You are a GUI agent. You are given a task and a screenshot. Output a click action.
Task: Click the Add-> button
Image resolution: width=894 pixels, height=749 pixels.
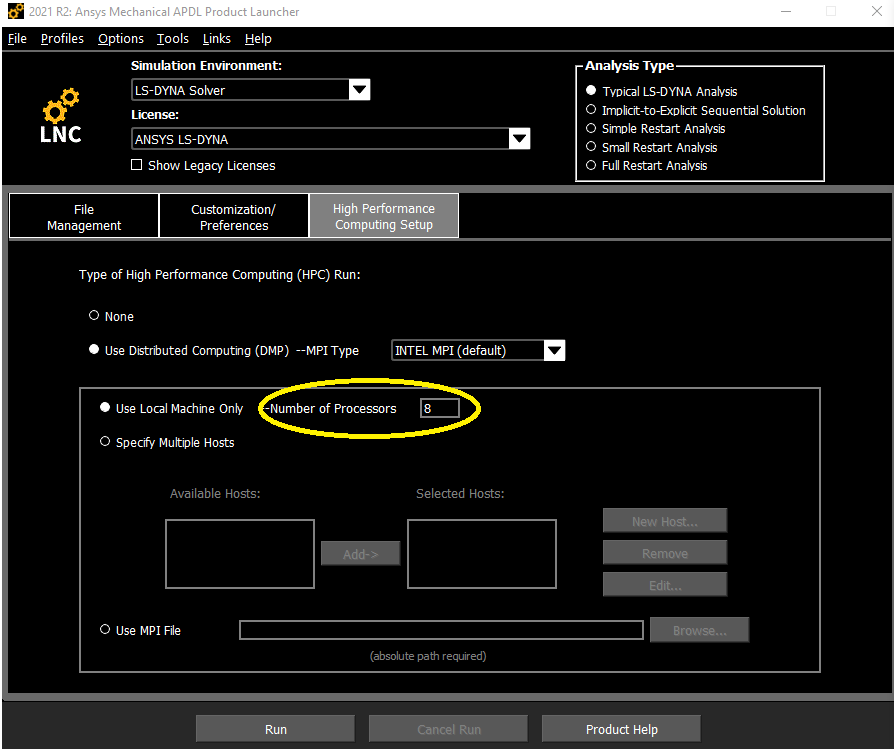point(360,553)
